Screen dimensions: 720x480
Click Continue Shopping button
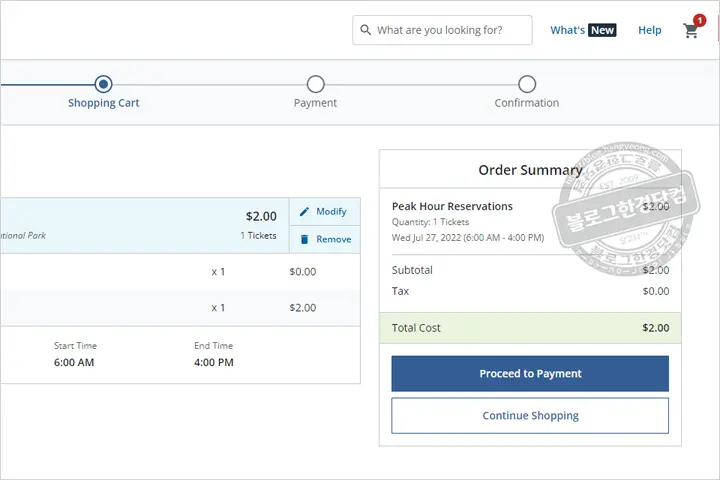(x=530, y=416)
